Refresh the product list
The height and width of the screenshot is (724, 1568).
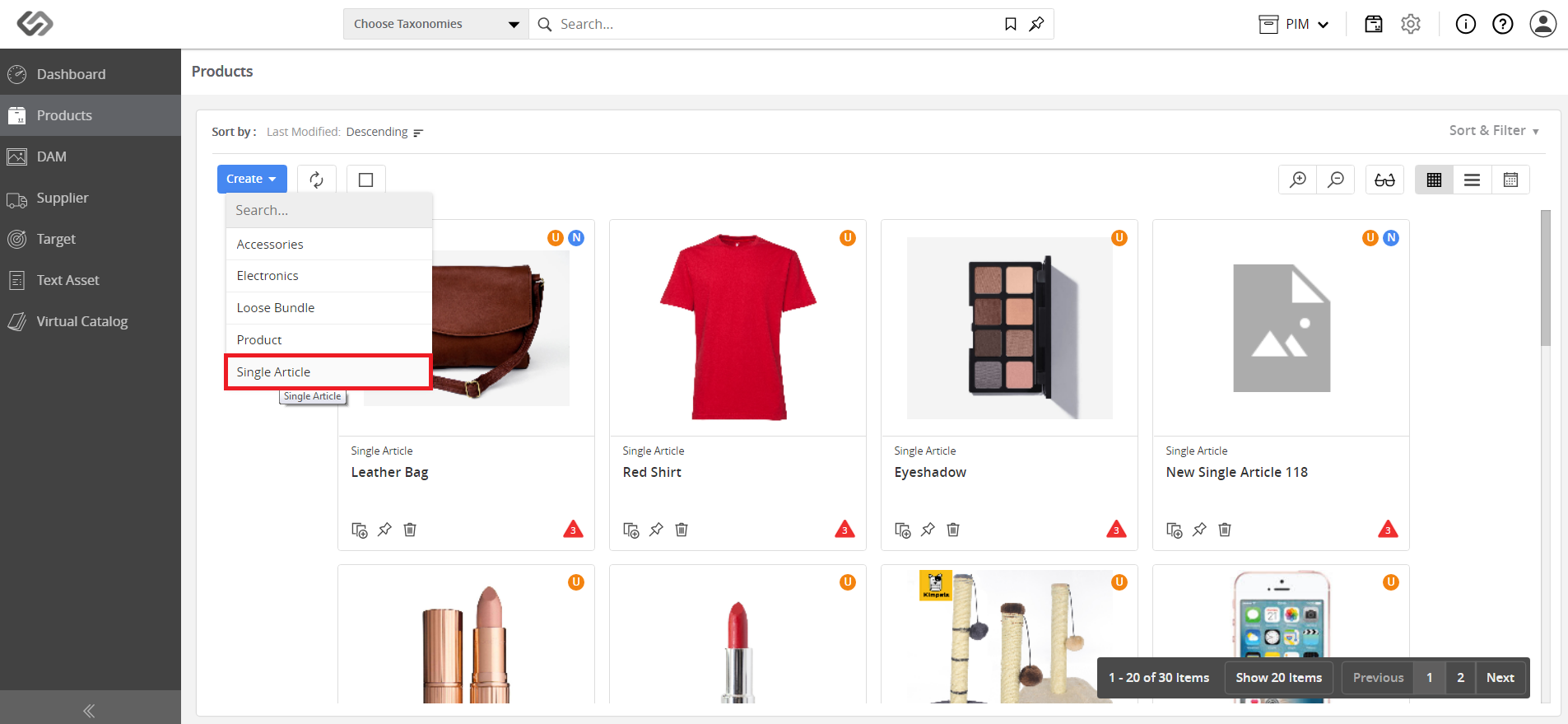[317, 180]
